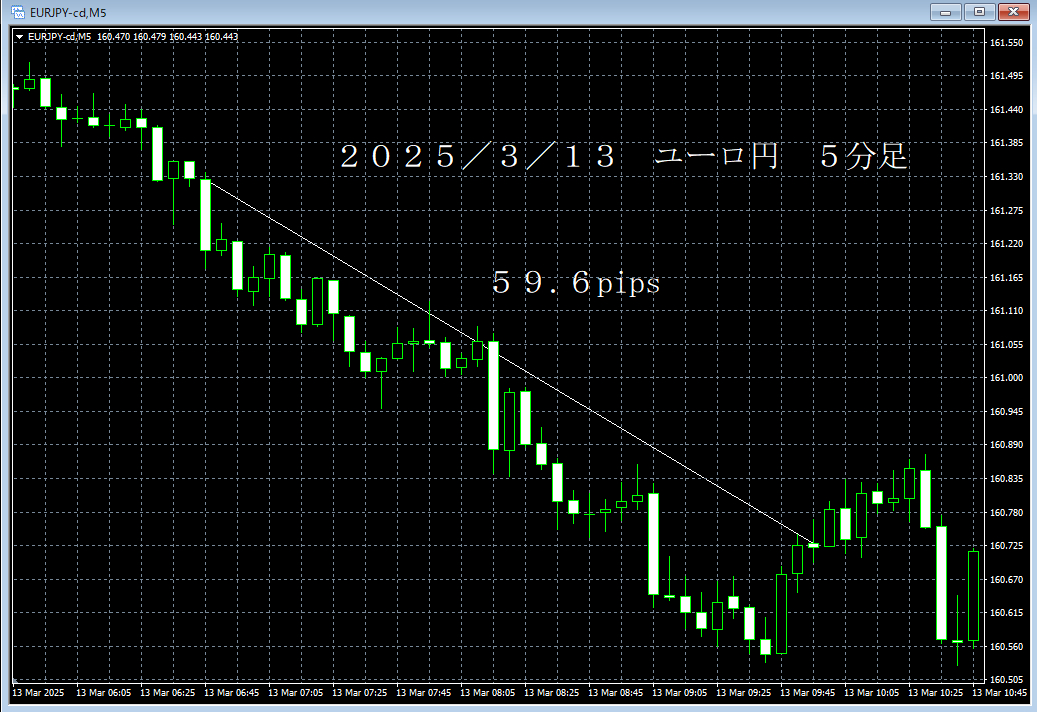Click time label '13 Mar 06:25' on axis
Image resolution: width=1037 pixels, height=712 pixels.
pos(167,693)
